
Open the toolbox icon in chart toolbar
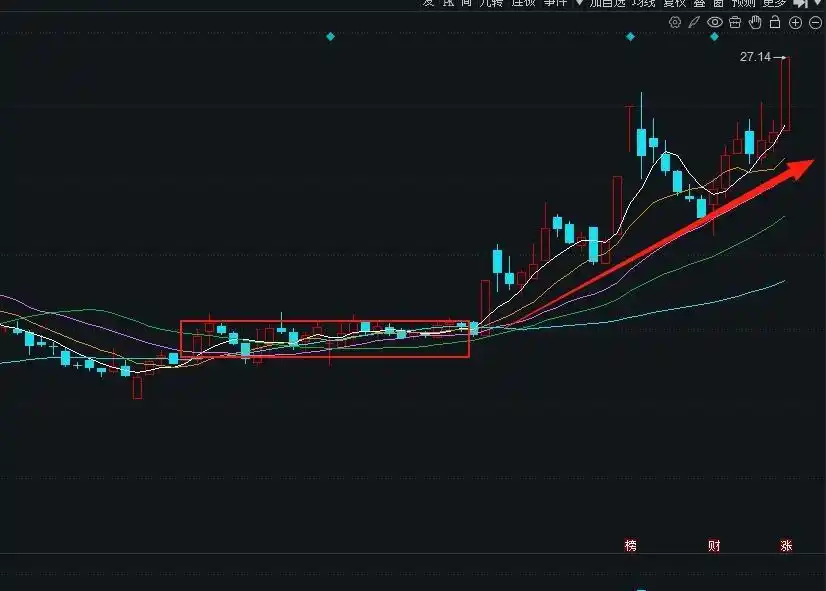coord(735,22)
